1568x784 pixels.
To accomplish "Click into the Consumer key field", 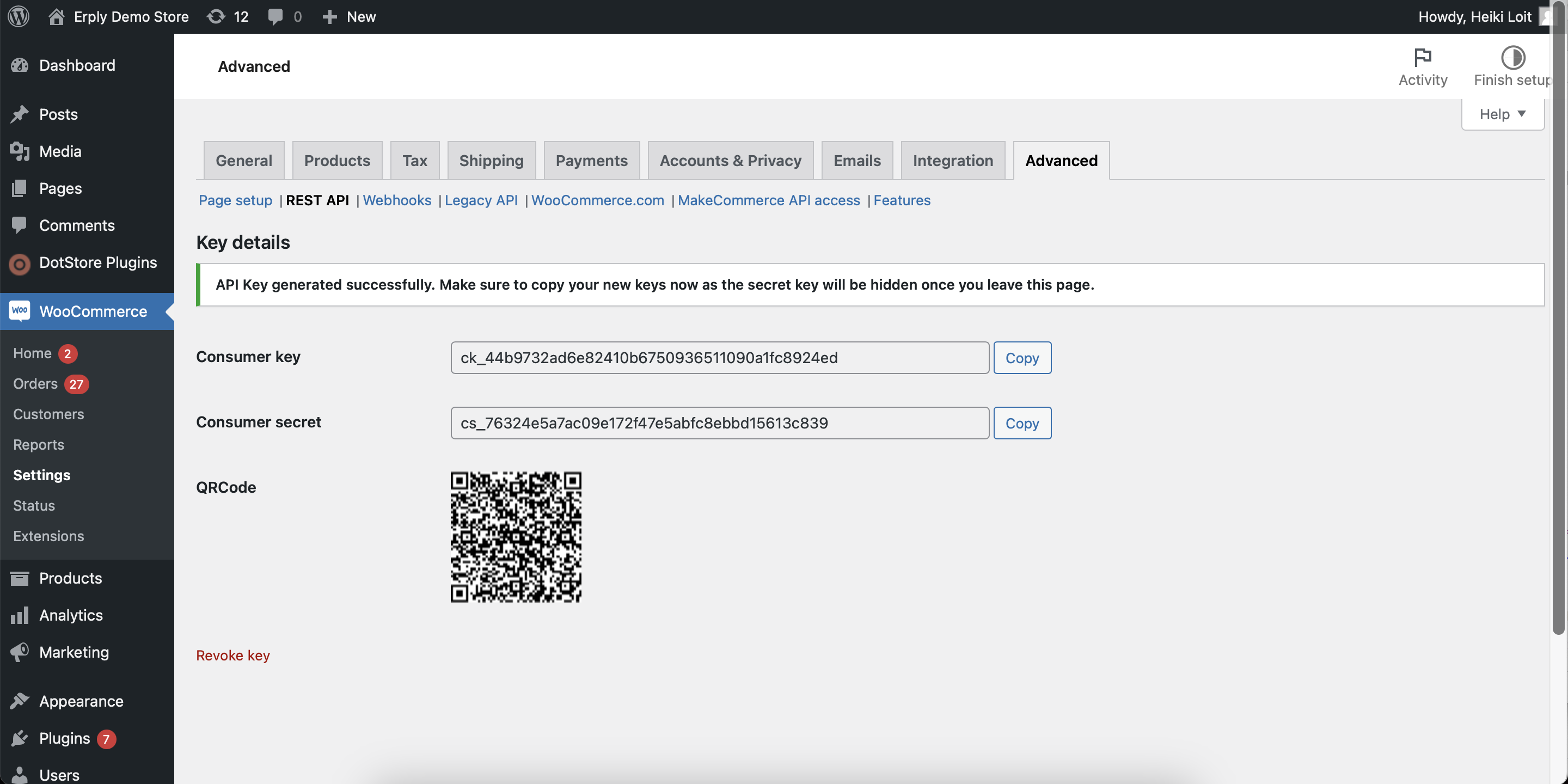I will click(719, 358).
